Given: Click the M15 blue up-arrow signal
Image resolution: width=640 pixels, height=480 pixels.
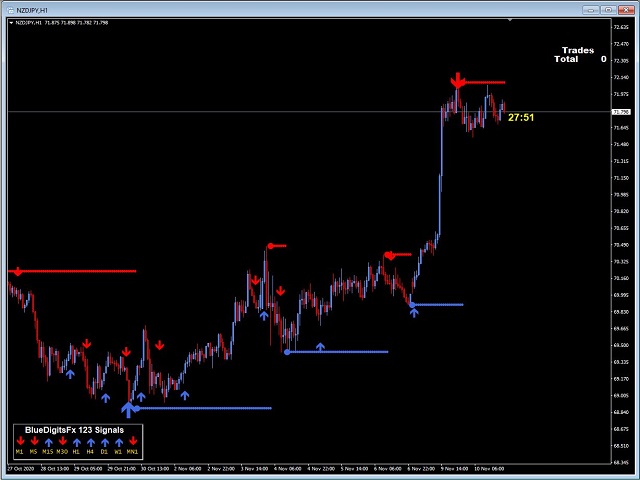Looking at the screenshot, I should click(x=49, y=442).
